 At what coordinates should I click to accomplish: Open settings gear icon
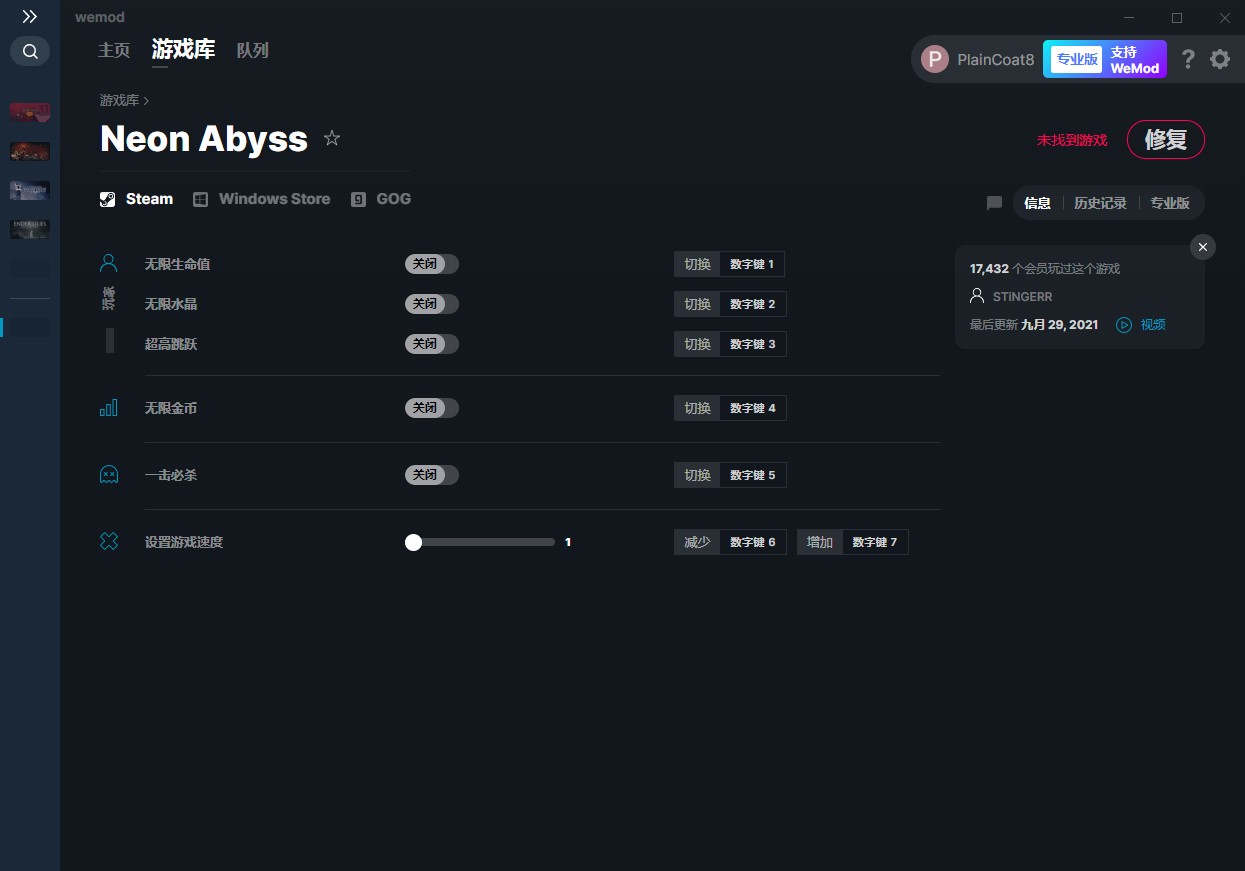pyautogui.click(x=1220, y=59)
